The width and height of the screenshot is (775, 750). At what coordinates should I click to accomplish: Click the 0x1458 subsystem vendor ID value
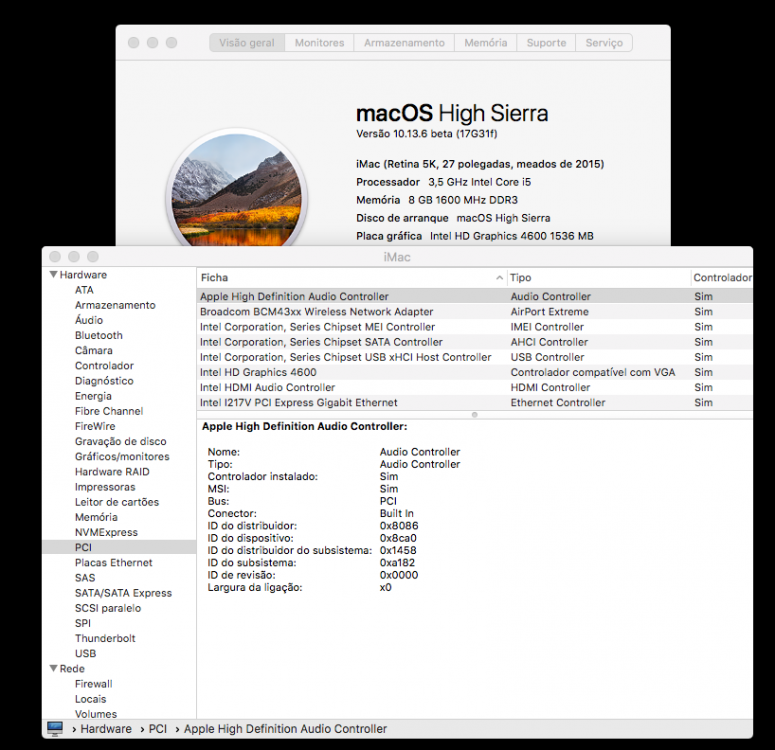click(398, 550)
